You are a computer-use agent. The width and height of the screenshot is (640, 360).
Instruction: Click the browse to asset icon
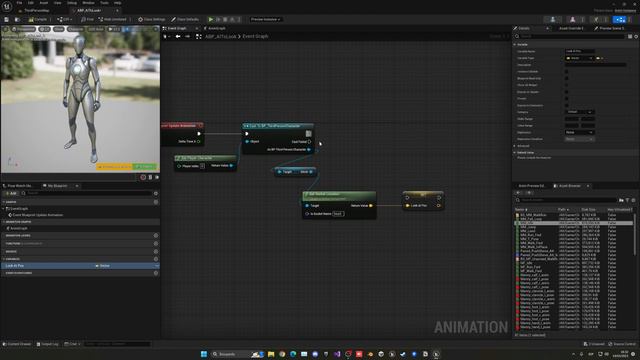(x=17, y=19)
